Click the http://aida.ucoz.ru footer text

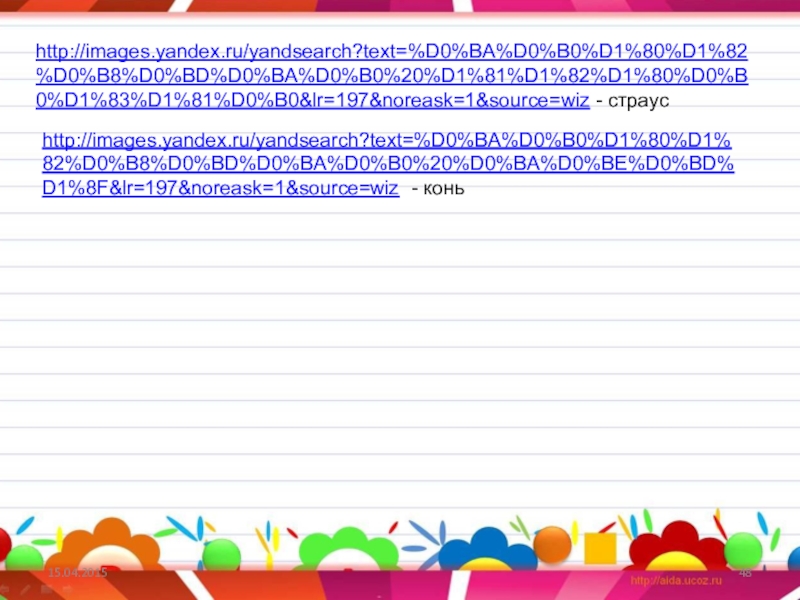[x=676, y=580]
